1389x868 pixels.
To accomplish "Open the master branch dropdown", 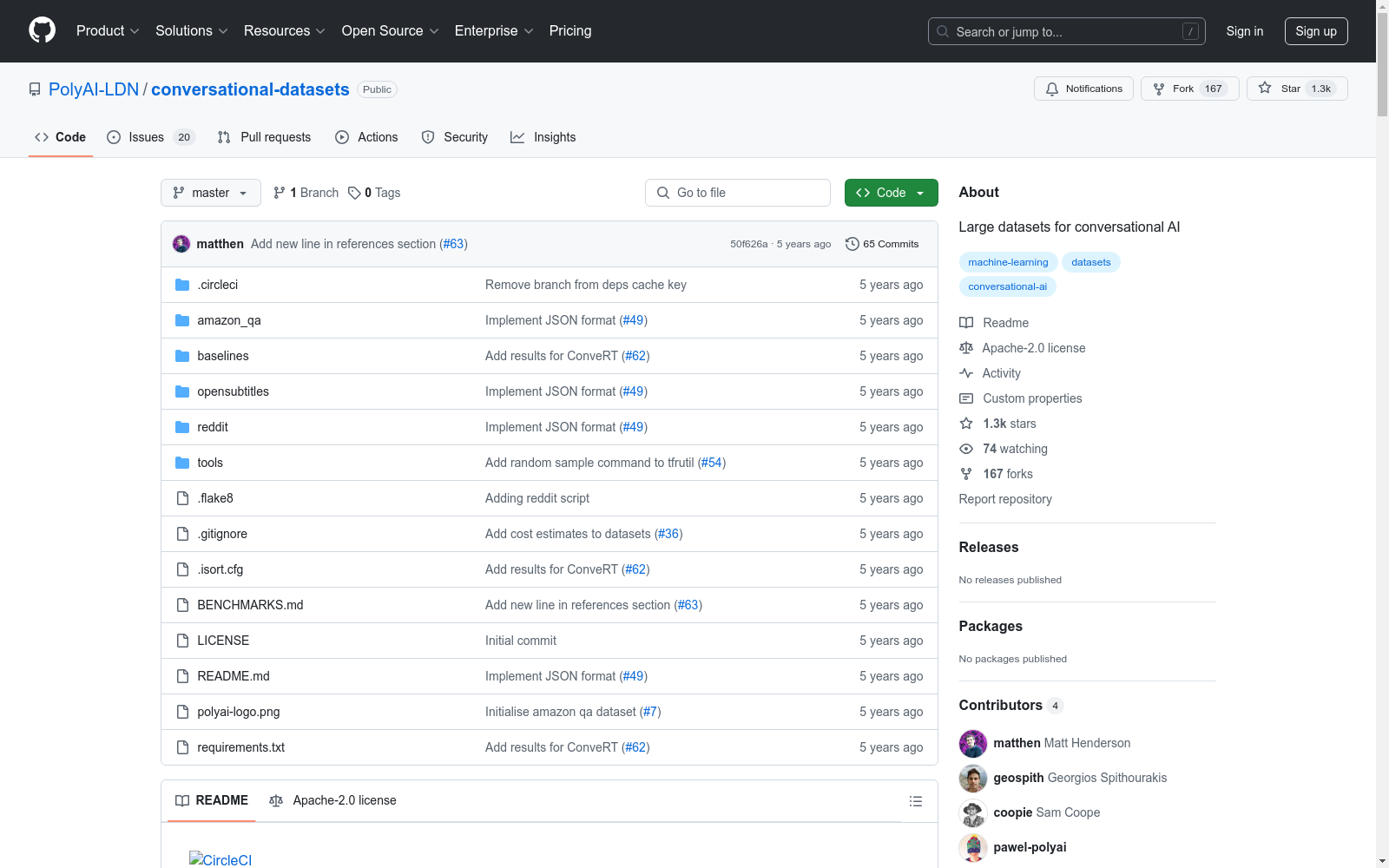I will pos(211,193).
